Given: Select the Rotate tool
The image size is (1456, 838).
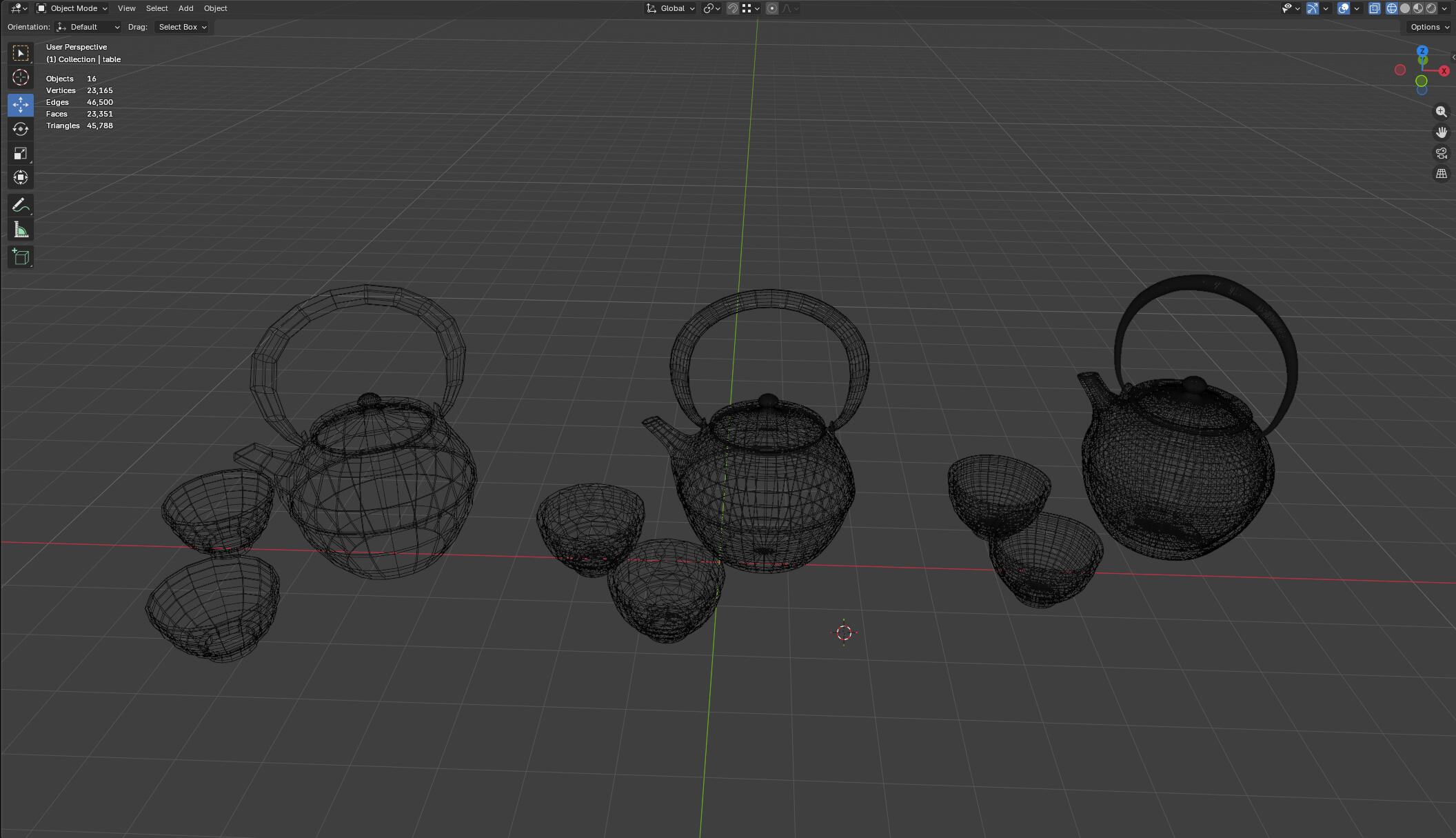Looking at the screenshot, I should [x=21, y=129].
